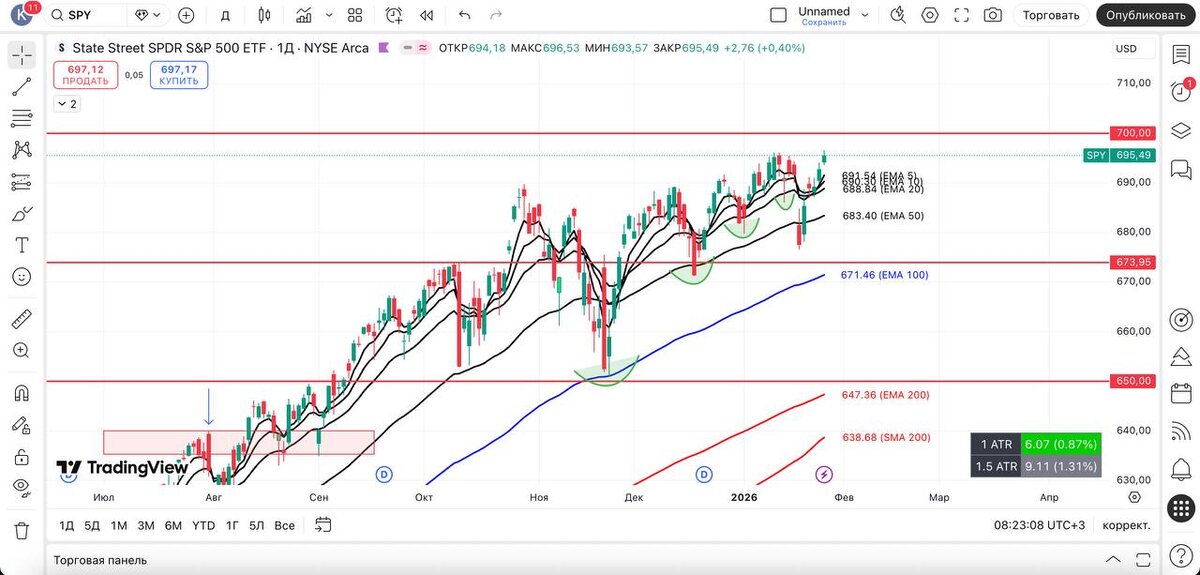Select the crosshair cursor tool

[21, 56]
